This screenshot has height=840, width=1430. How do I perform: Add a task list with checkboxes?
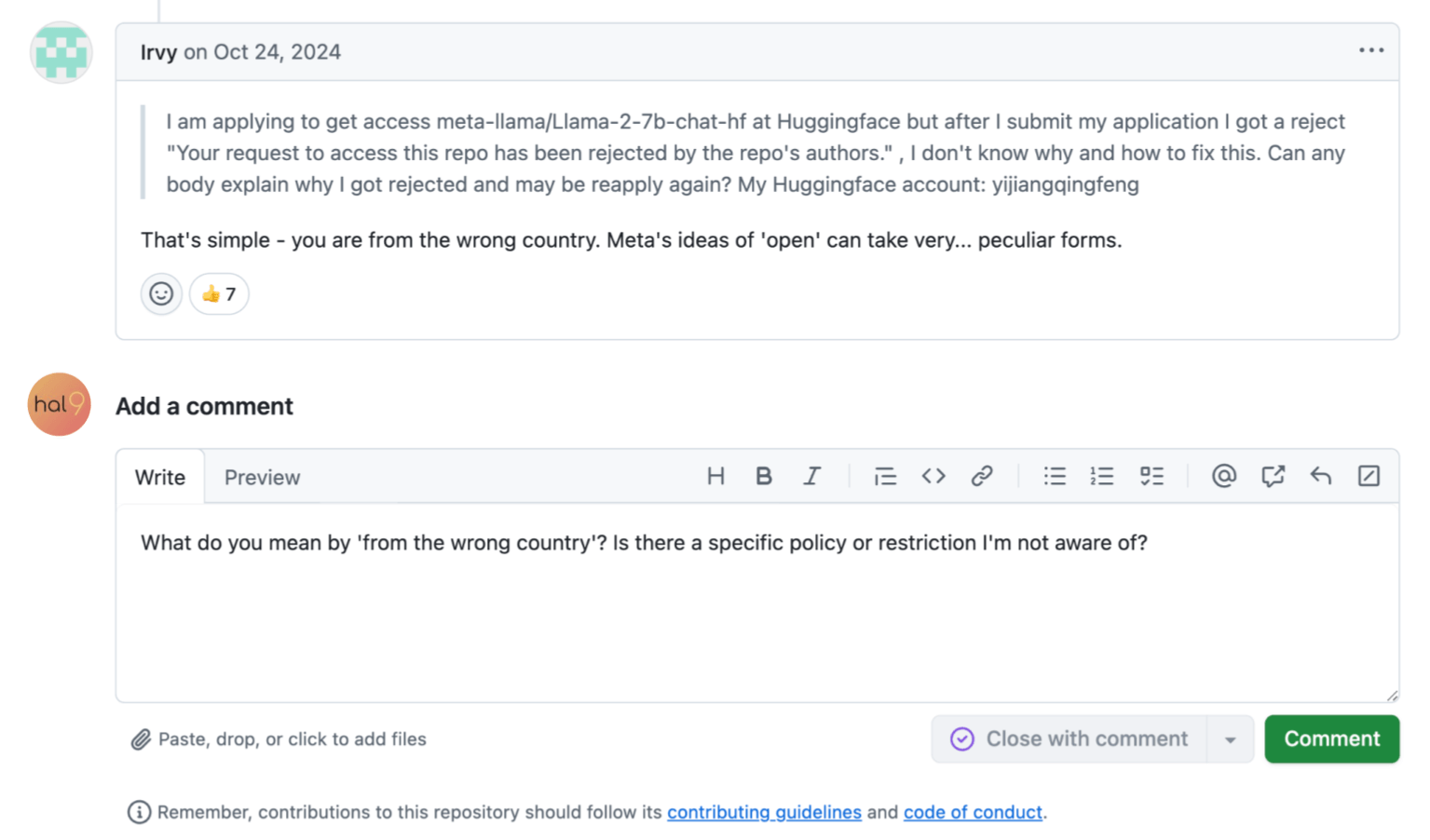pos(1151,477)
